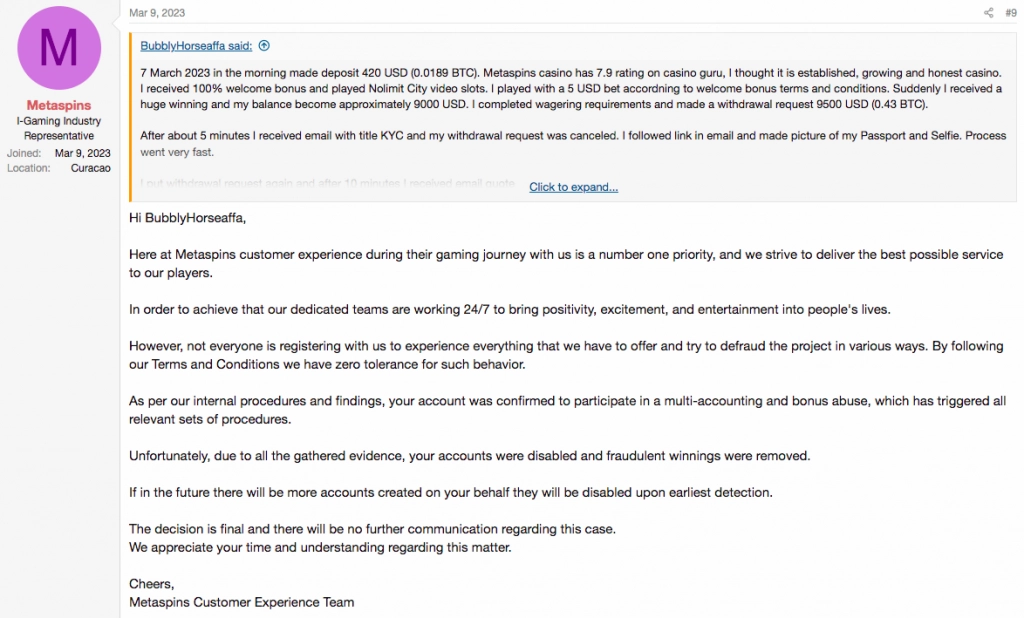Click the I-Gaming Industry Representative label

58,128
